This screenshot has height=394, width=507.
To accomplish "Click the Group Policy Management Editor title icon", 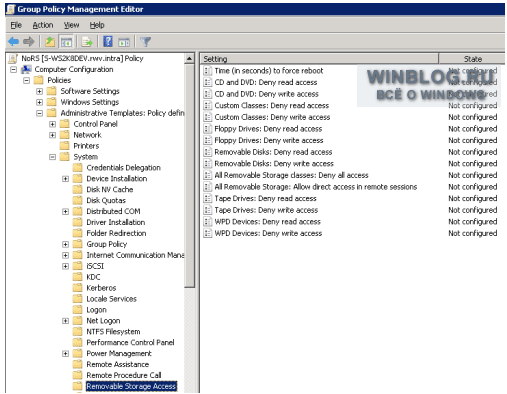I will tap(11, 9).
